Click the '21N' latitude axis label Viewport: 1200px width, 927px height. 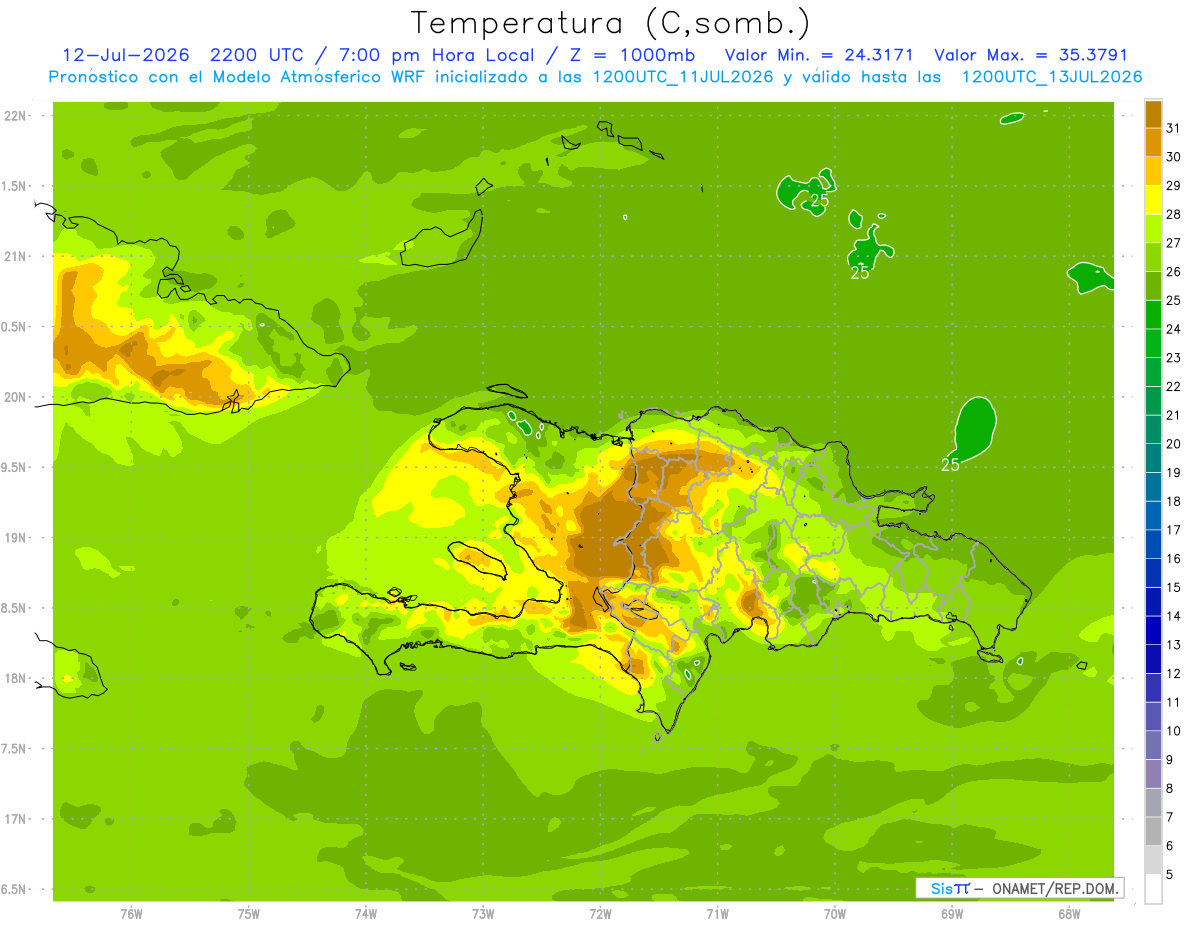pos(17,257)
